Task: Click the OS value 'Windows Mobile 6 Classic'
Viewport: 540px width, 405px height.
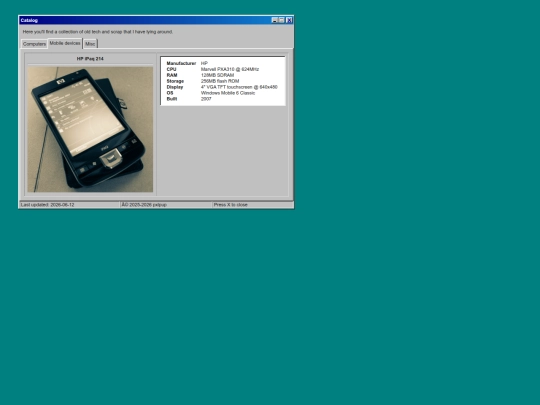Action: pos(228,93)
